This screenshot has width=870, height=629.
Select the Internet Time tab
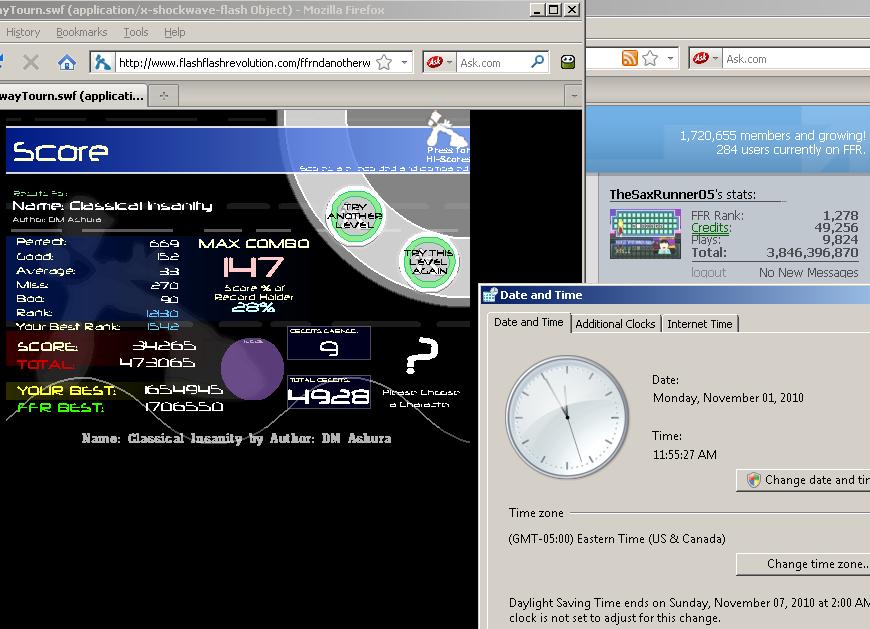point(700,324)
